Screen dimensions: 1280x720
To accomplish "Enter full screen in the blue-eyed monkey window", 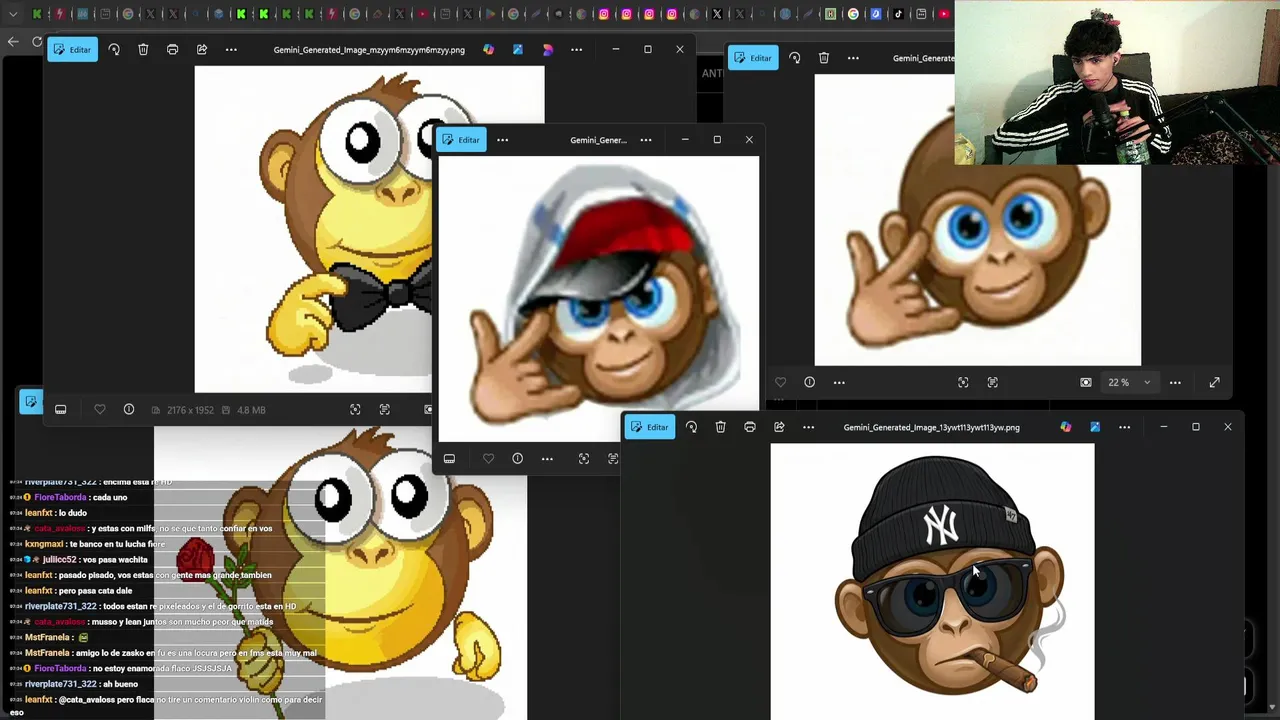I will click(1214, 382).
